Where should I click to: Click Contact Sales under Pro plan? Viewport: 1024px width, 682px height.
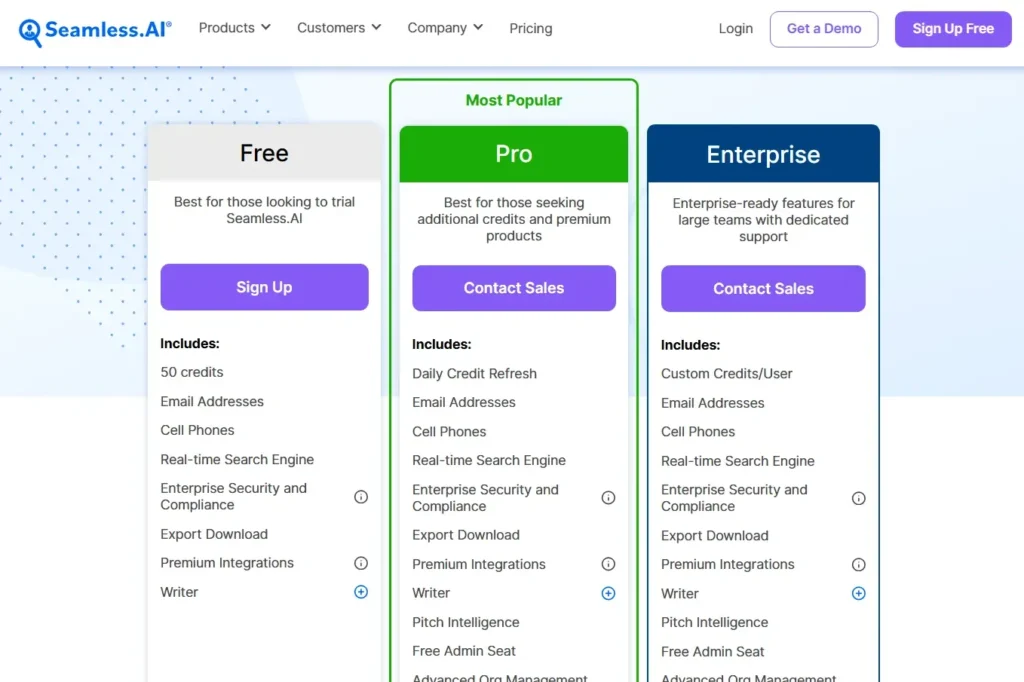[x=514, y=288]
